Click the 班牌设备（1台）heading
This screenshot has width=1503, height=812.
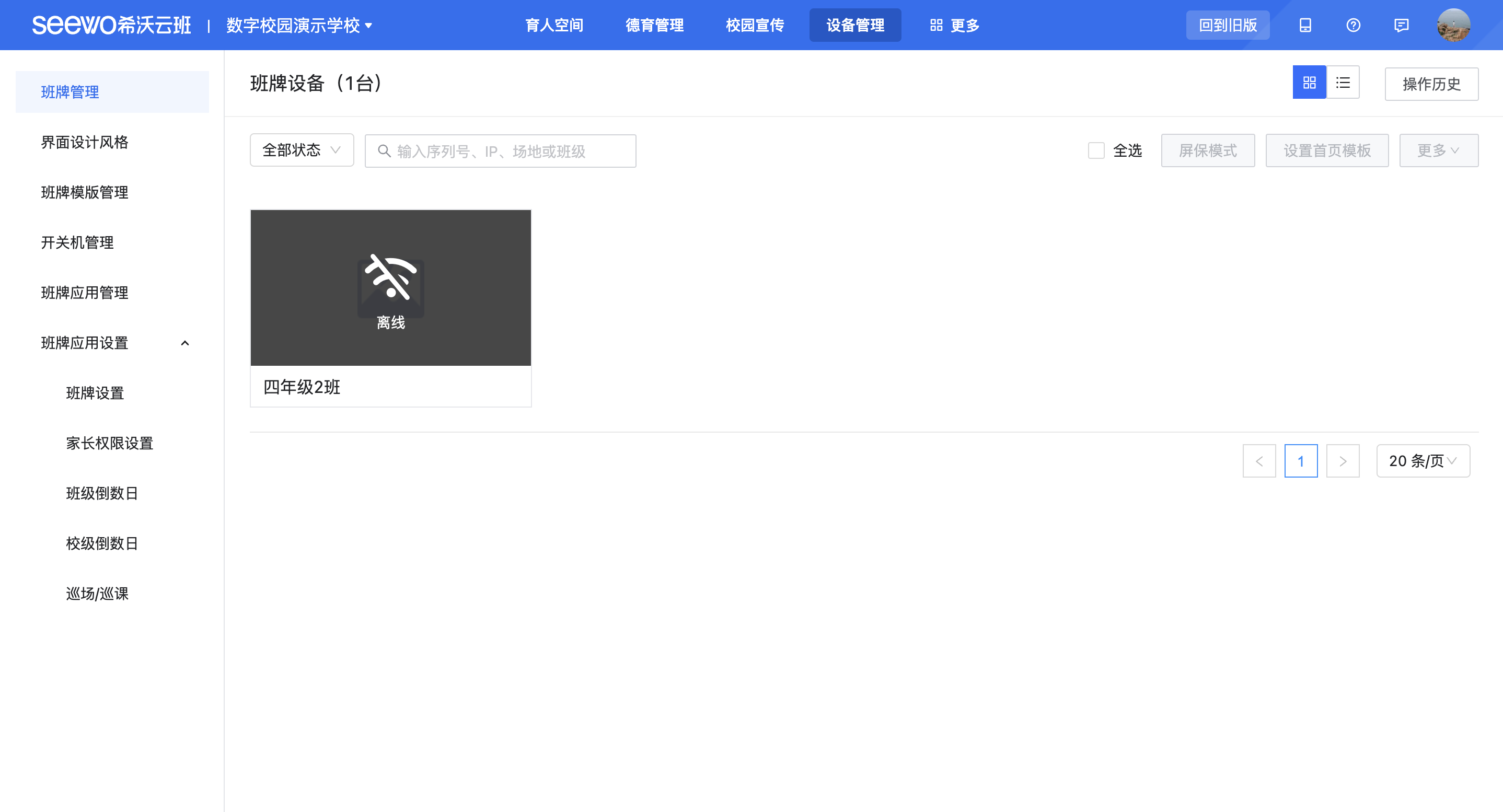[x=316, y=84]
